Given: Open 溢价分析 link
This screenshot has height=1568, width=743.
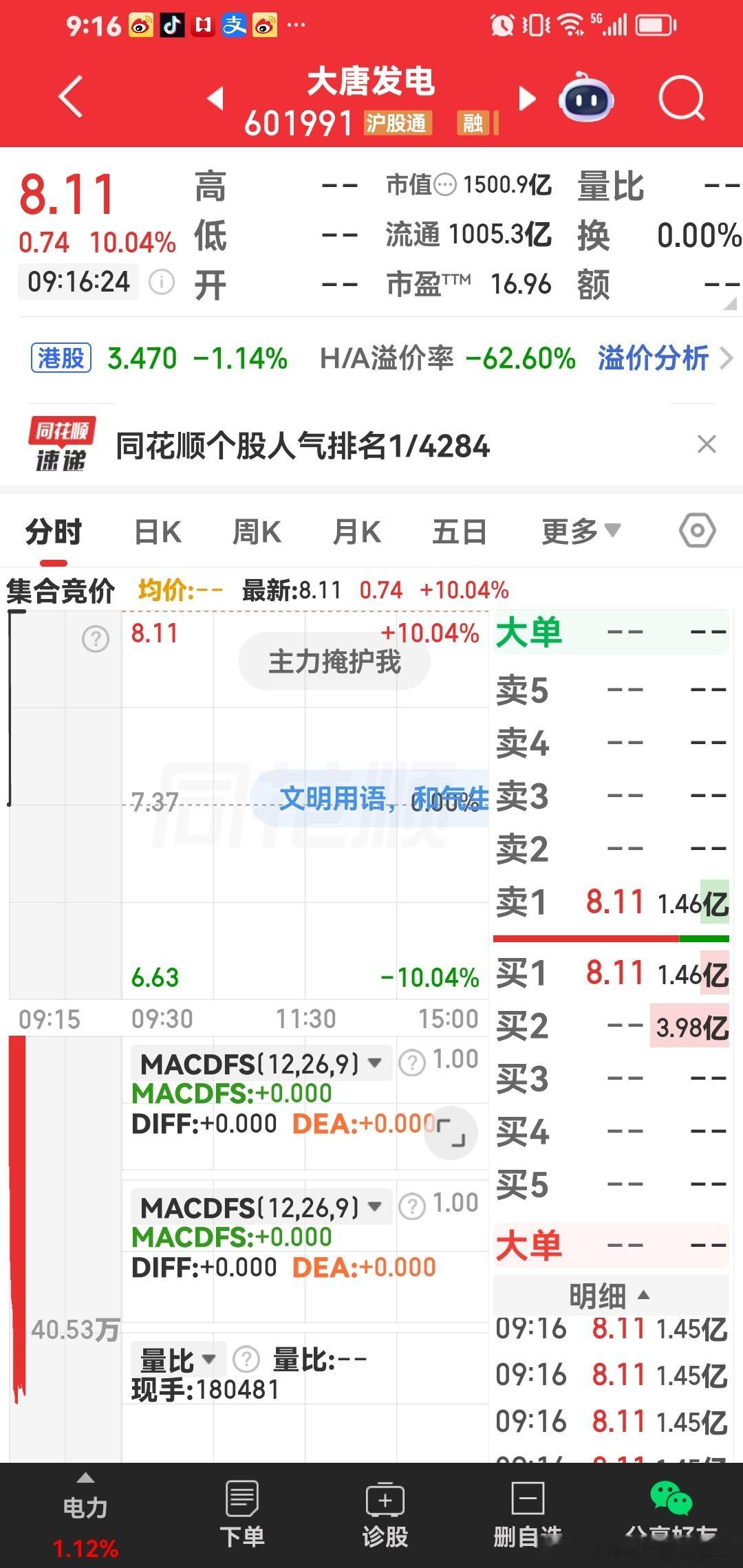Looking at the screenshot, I should (x=654, y=358).
